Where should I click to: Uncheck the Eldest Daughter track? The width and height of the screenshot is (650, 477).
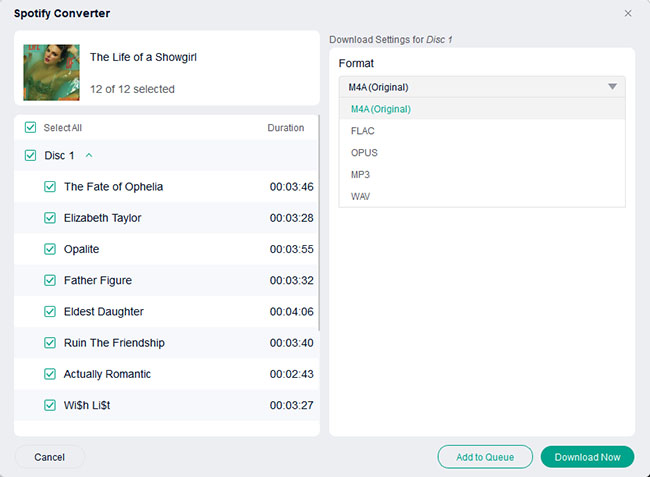pyautogui.click(x=50, y=311)
